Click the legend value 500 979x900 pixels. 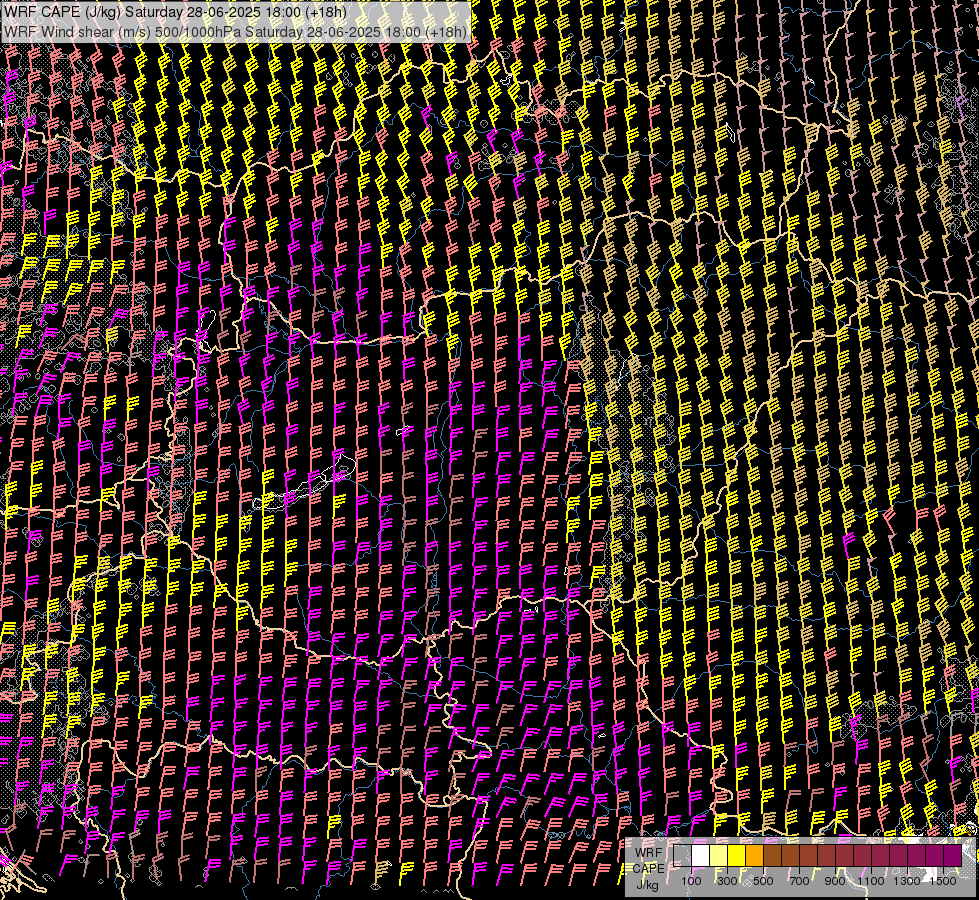763,881
